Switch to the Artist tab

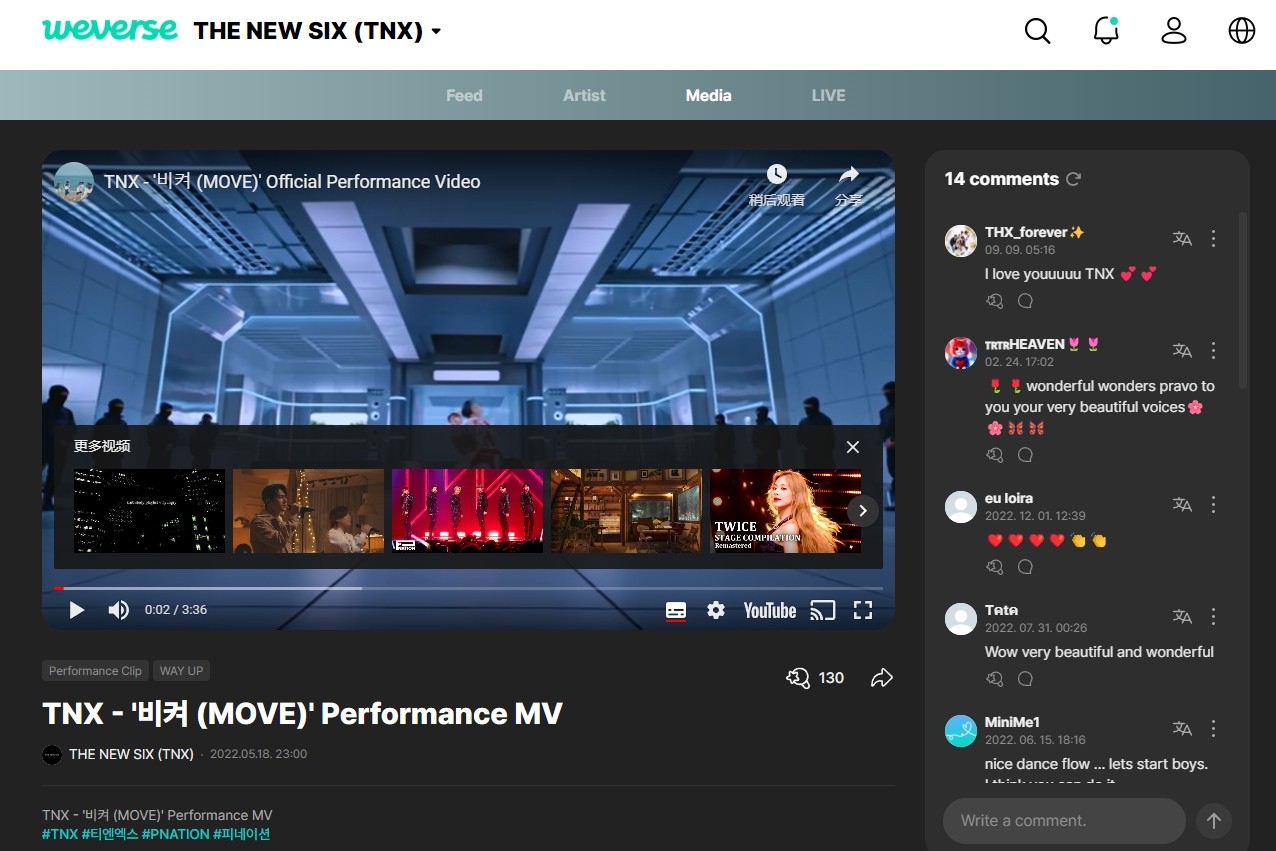click(584, 95)
